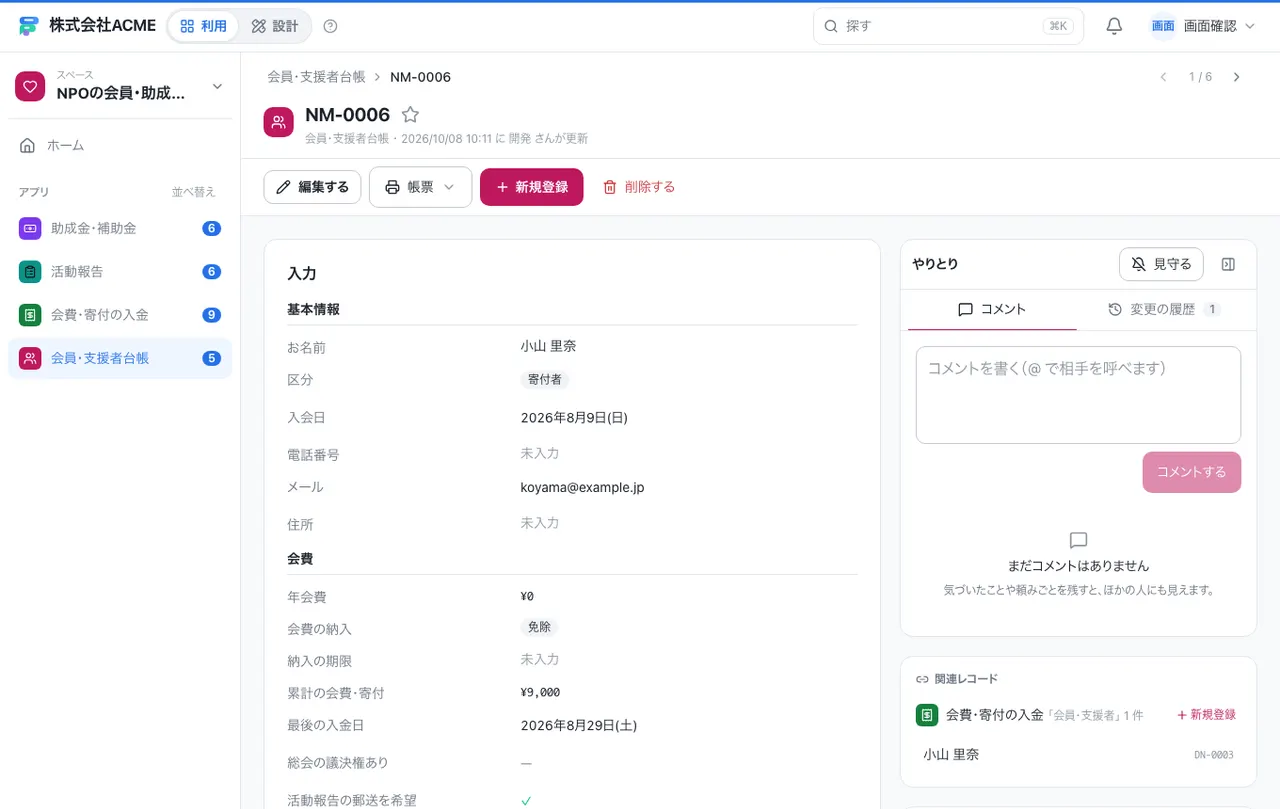This screenshot has width=1280, height=809.
Task: Click the 寄付者 category tag
Action: click(x=545, y=380)
